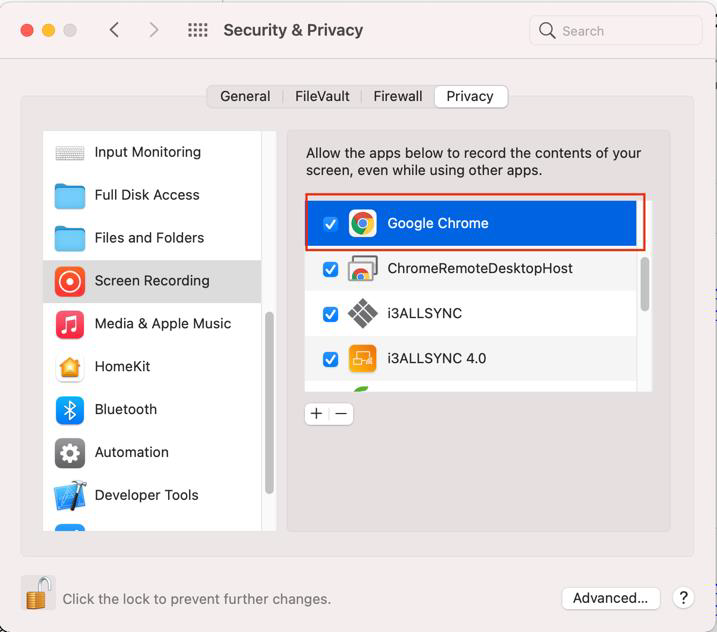Disable the i3ALLSYNC 4.0 checkbox
The height and width of the screenshot is (632, 717).
click(331, 359)
